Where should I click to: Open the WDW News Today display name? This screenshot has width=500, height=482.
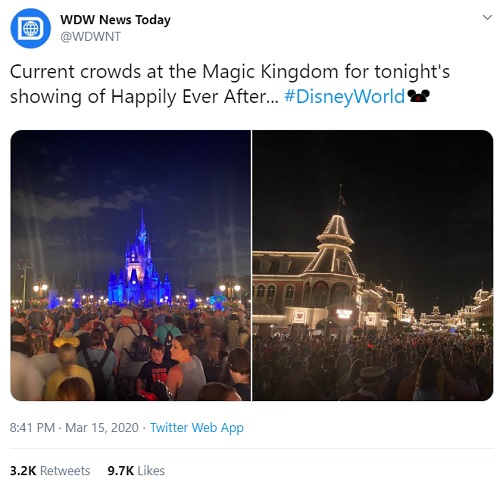pyautogui.click(x=115, y=20)
